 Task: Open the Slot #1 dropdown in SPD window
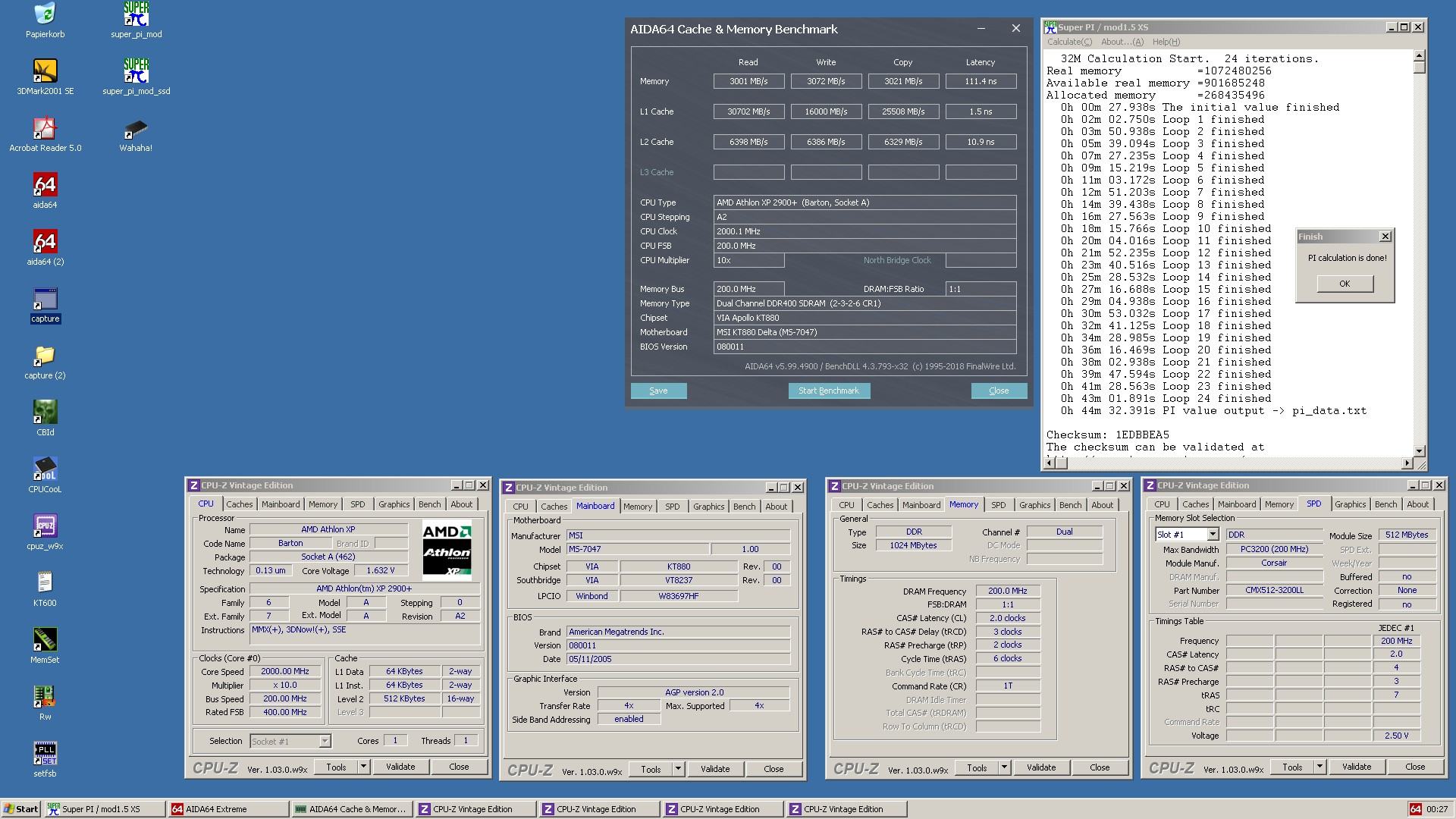[x=1213, y=535]
